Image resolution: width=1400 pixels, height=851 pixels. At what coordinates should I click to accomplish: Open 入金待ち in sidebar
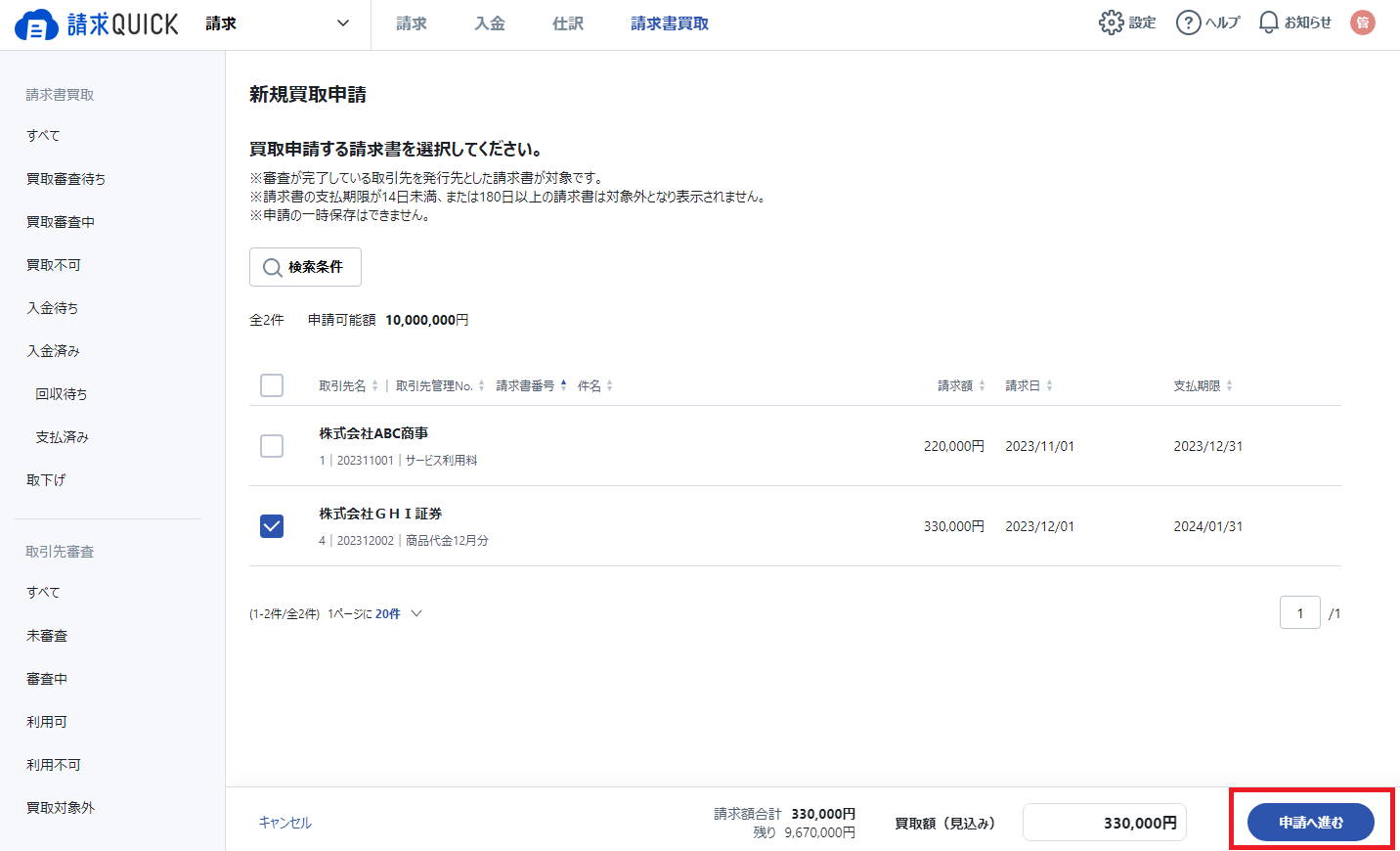pos(53,308)
